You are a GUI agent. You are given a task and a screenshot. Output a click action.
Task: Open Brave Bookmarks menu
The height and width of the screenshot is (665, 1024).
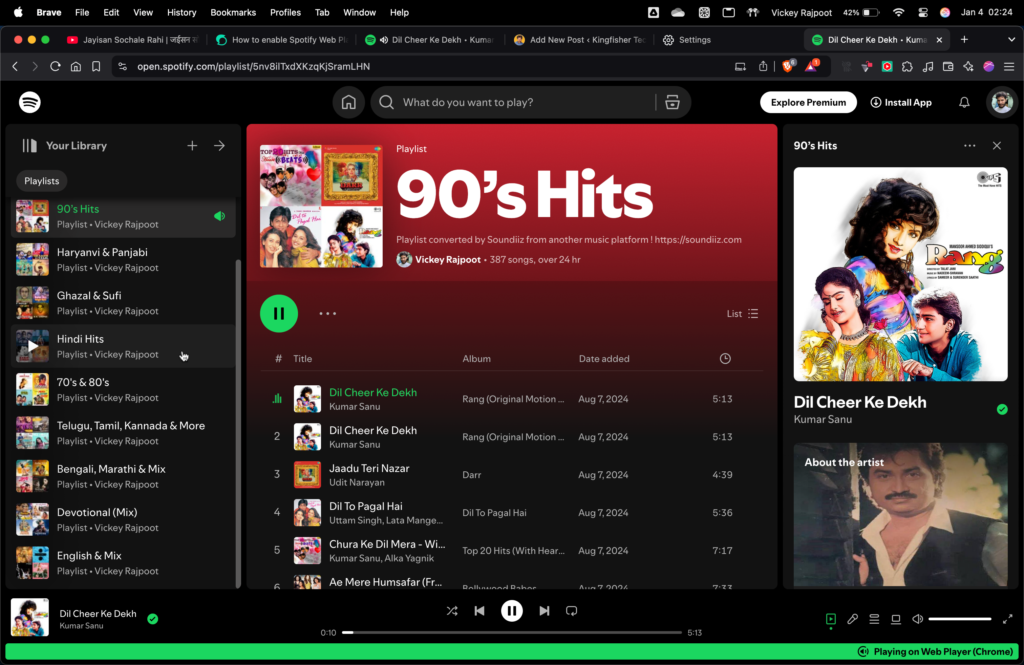coord(233,12)
